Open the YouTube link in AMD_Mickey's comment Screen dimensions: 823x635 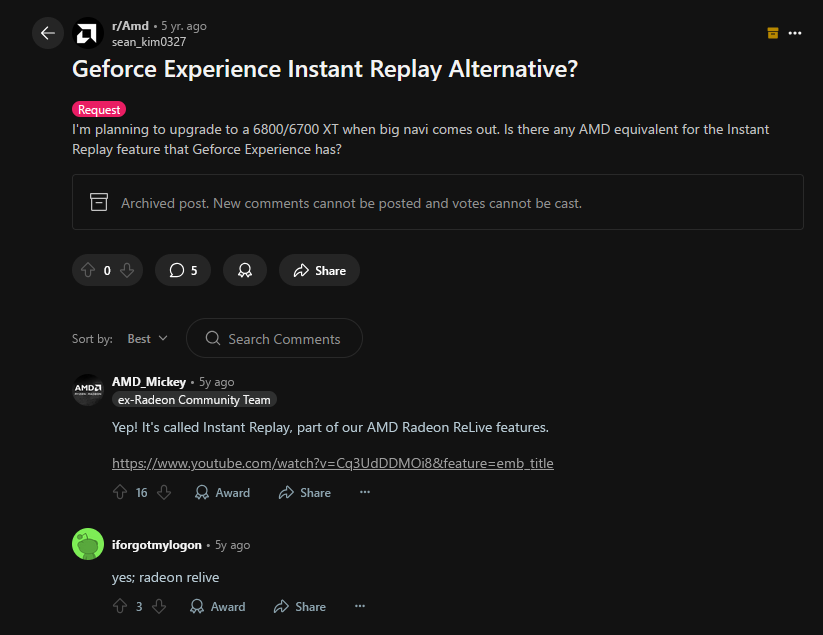[x=333, y=463]
